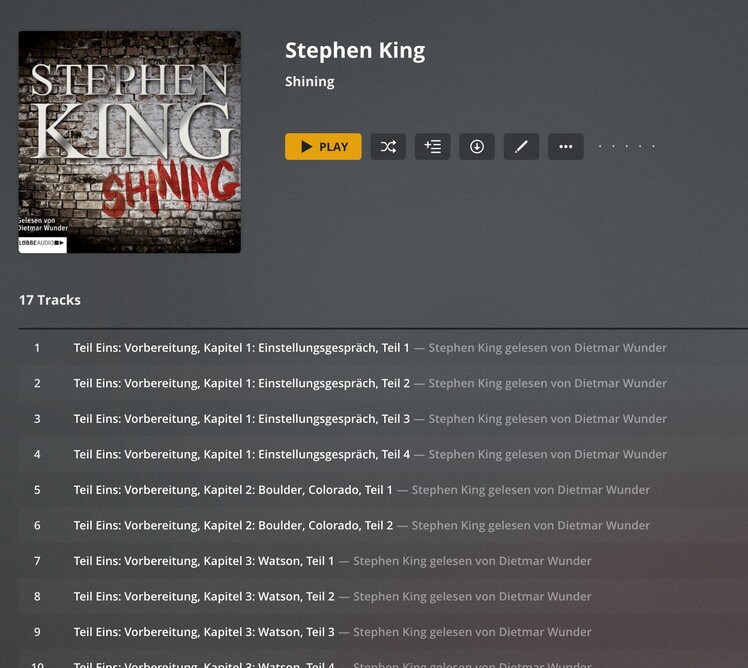Set album rating using the star dots
The width and height of the screenshot is (748, 668).
click(x=626, y=146)
